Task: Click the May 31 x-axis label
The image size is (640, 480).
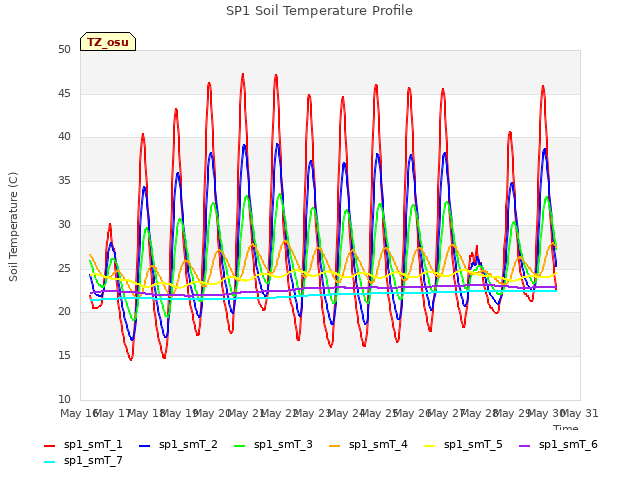Action: 580,414
